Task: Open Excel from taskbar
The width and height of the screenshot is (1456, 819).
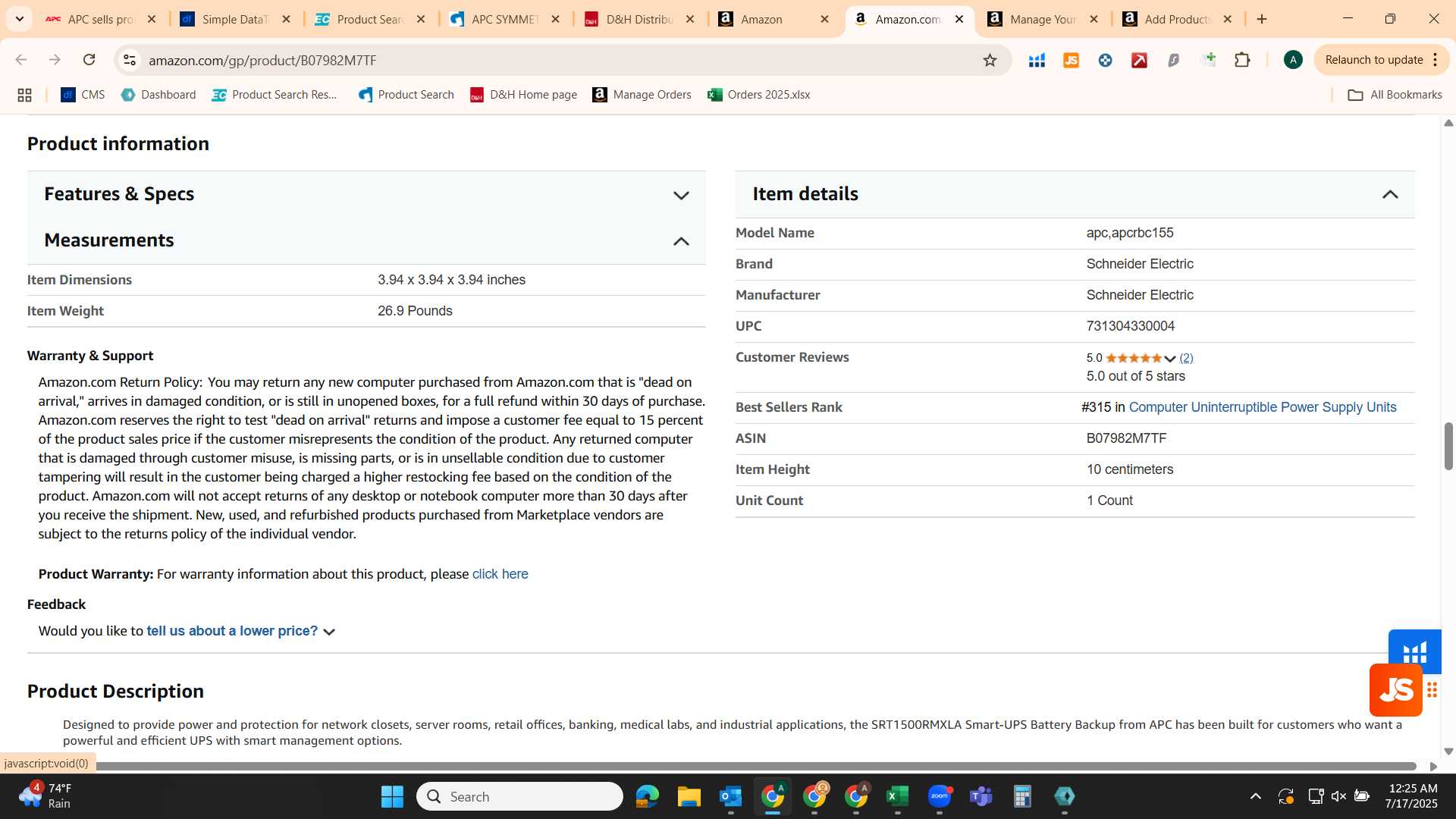Action: (x=897, y=796)
